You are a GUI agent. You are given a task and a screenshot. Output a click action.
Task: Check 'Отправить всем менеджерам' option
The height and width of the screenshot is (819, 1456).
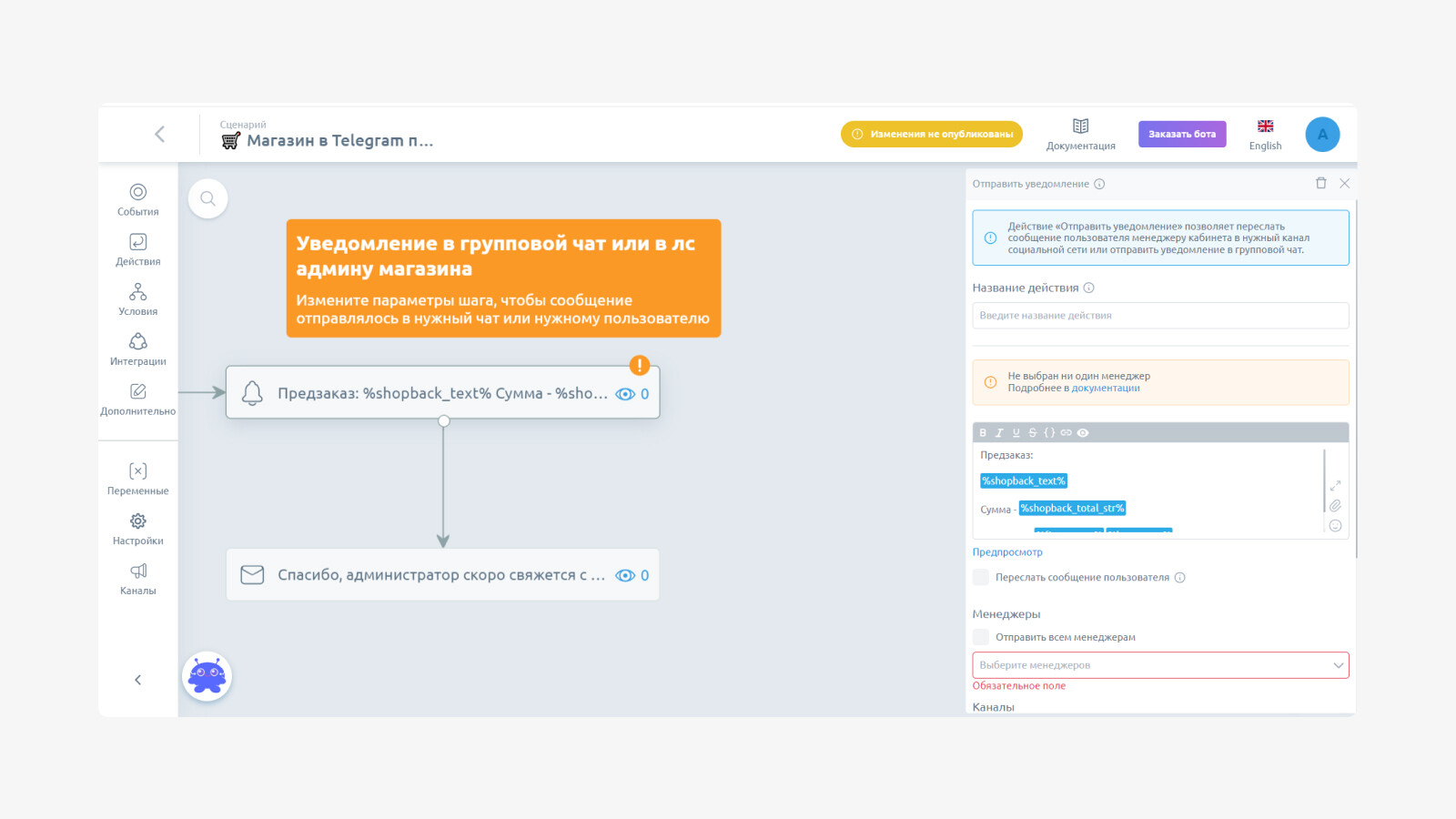pos(981,637)
